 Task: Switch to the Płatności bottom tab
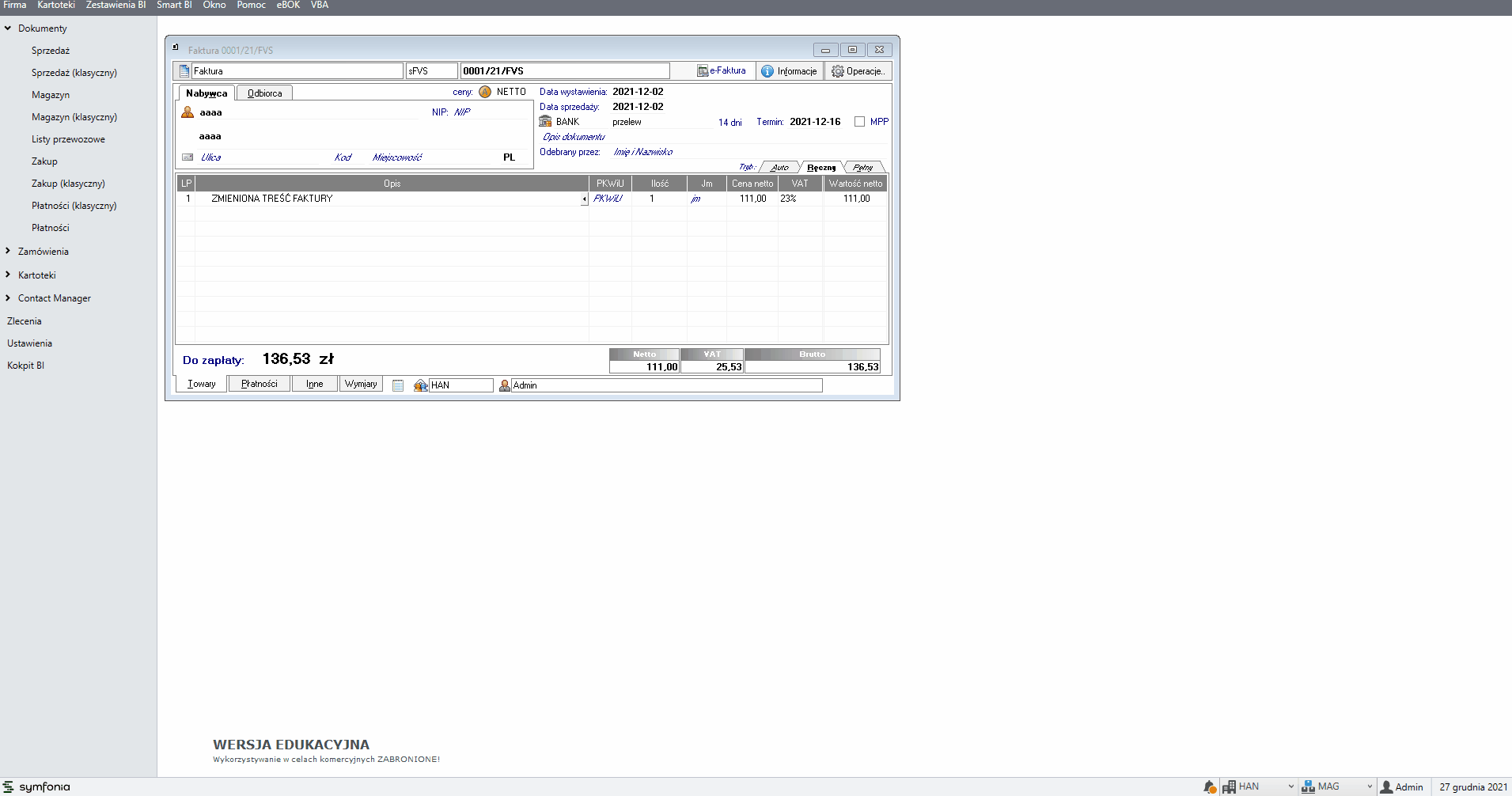click(x=259, y=384)
